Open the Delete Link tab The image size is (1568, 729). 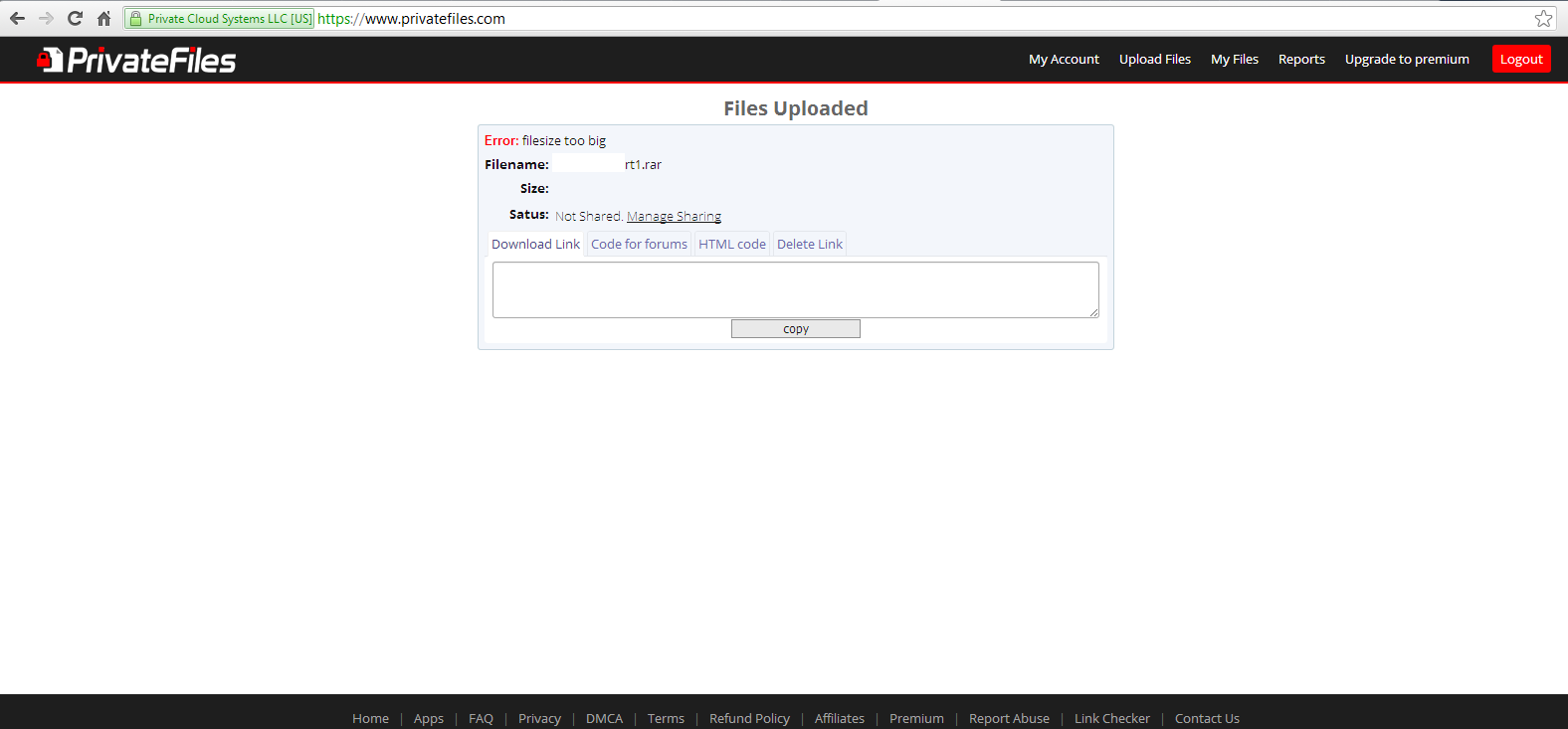pyautogui.click(x=809, y=245)
